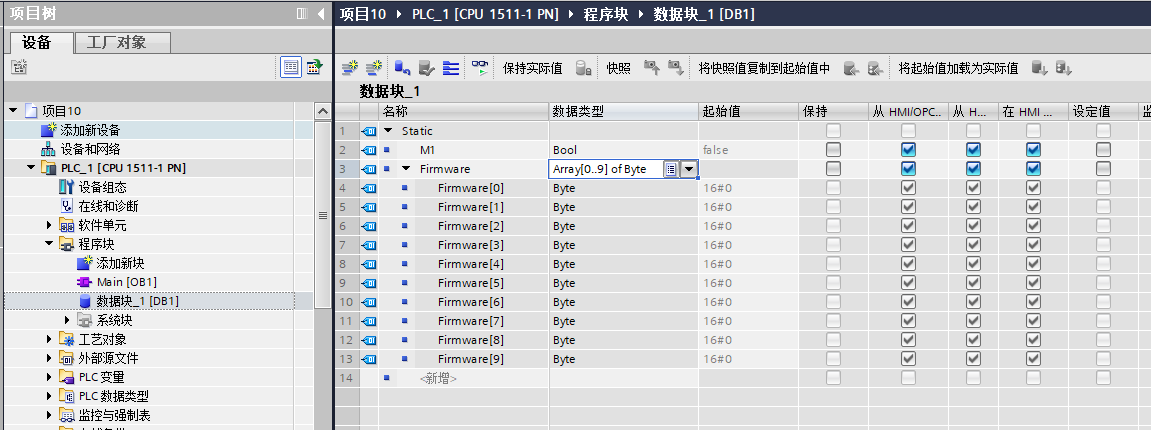The image size is (1151, 430).
Task: Expand the 工艺对象 tree folder
Action: click(x=50, y=339)
